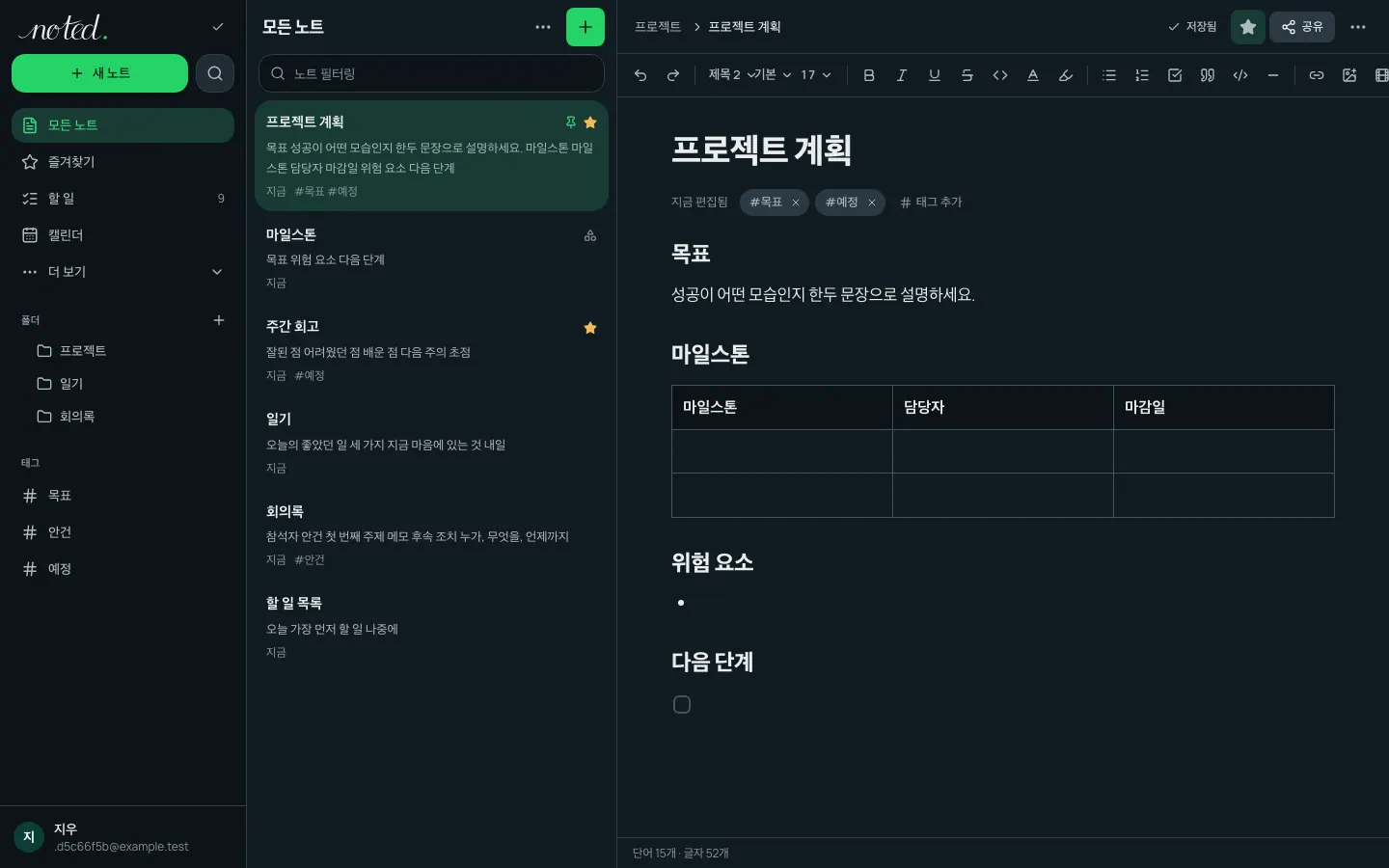Insert a horizontal divider line
The width and height of the screenshot is (1389, 868).
[x=1273, y=75]
